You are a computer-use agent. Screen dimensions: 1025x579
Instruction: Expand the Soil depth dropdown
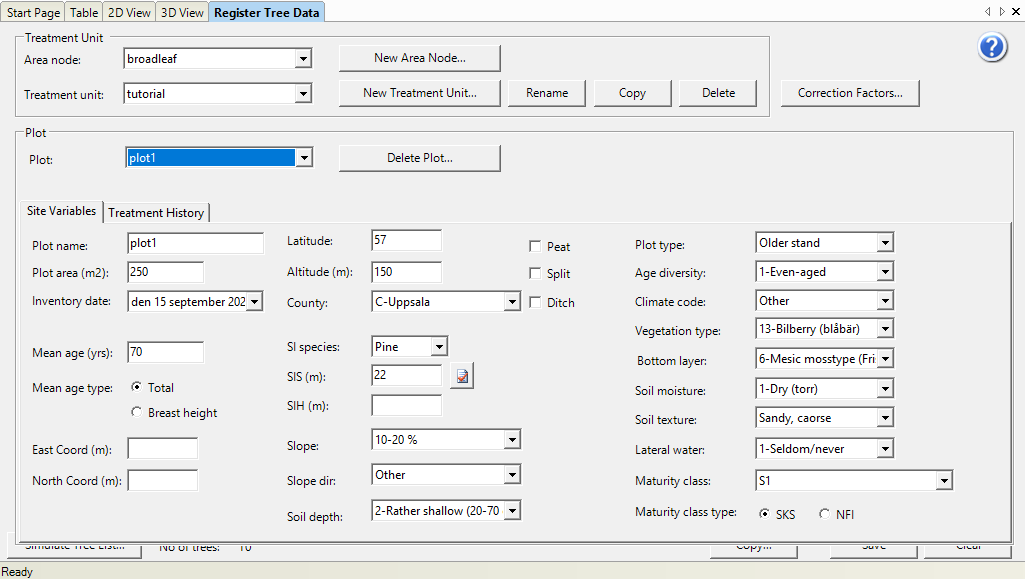[512, 510]
